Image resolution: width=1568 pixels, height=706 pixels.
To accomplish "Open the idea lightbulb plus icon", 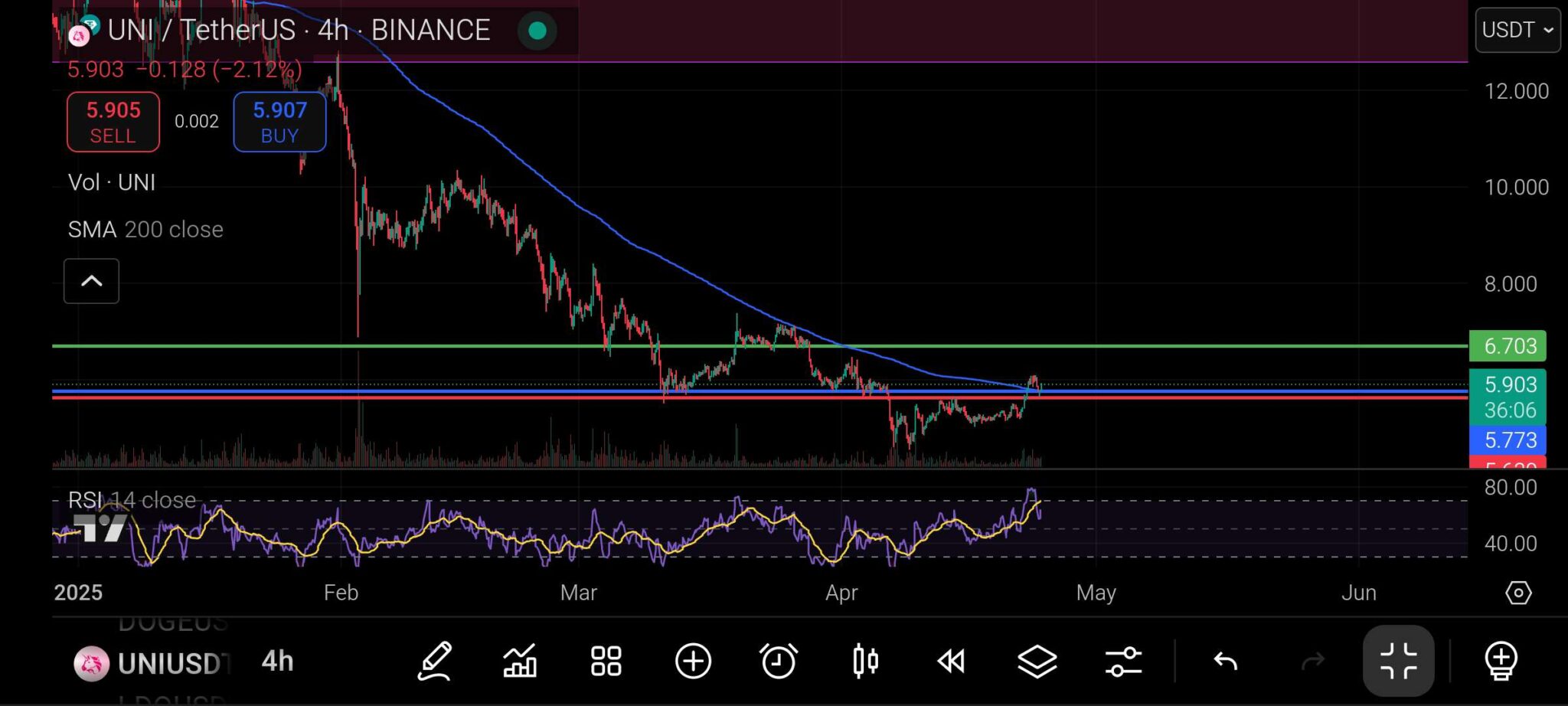I will coord(1501,662).
